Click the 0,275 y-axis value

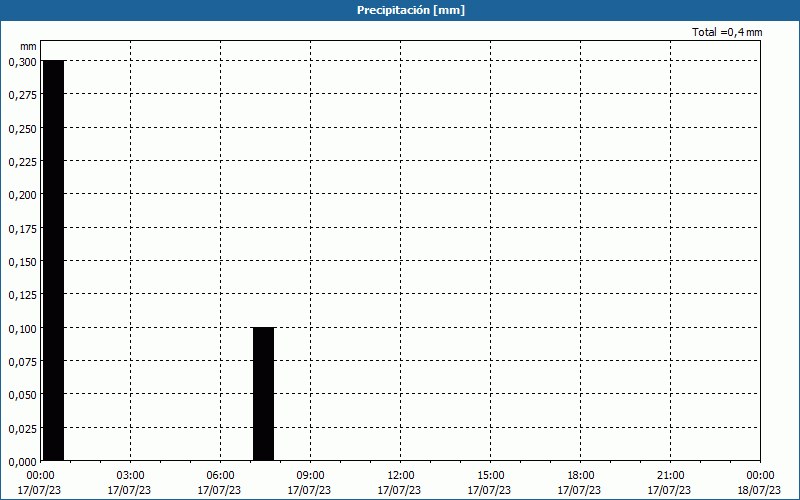[x=22, y=95]
